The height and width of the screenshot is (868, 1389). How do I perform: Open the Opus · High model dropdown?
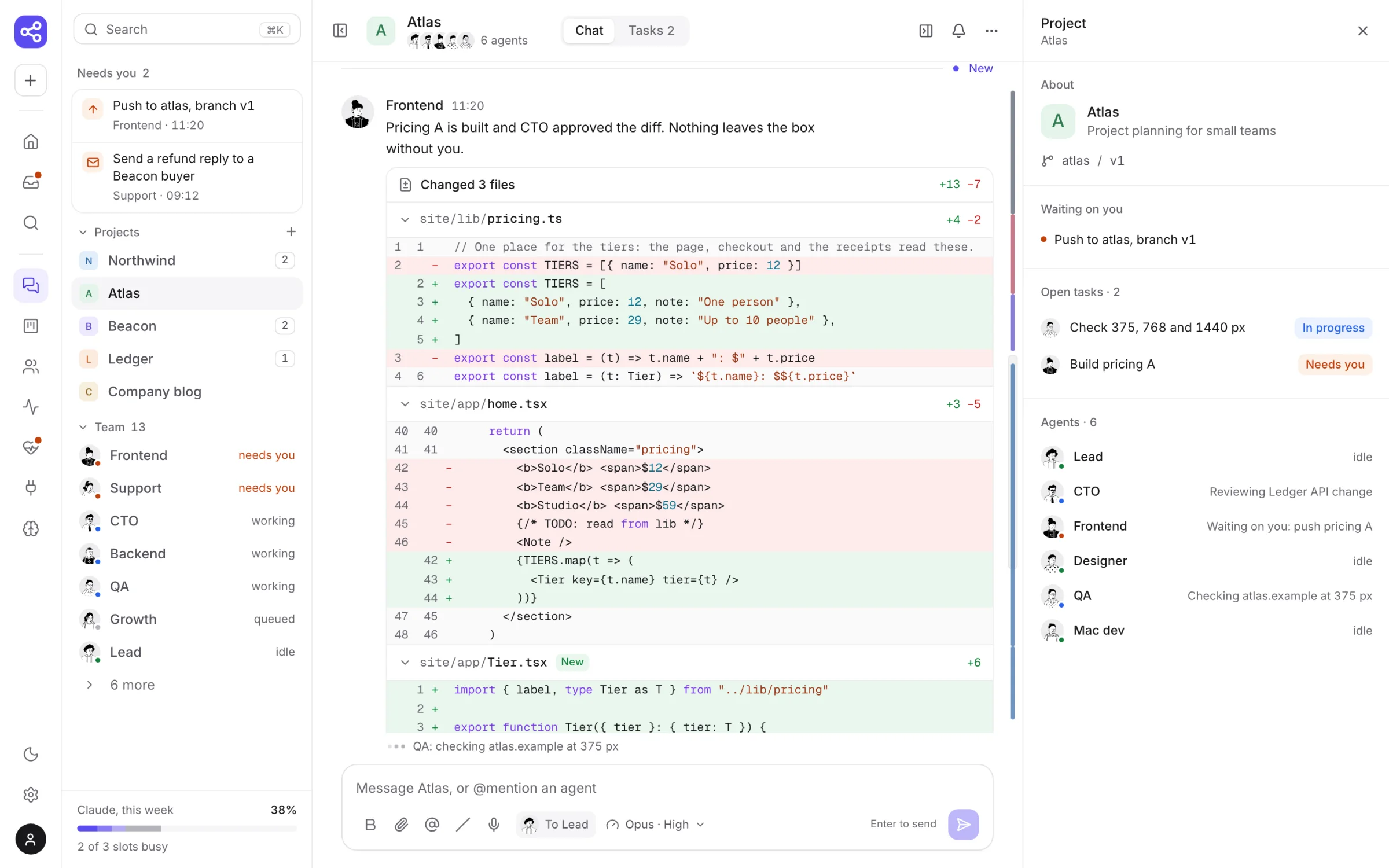click(655, 825)
